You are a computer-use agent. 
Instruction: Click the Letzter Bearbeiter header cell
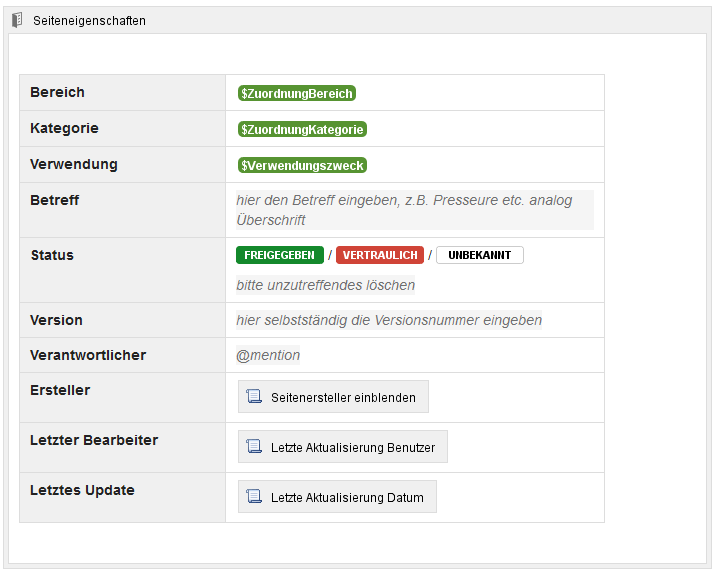point(123,448)
